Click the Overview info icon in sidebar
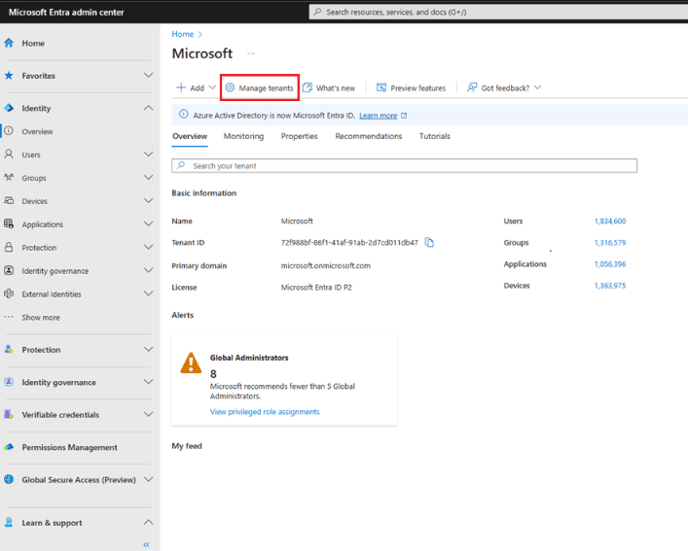The height and width of the screenshot is (551, 688). (9, 131)
